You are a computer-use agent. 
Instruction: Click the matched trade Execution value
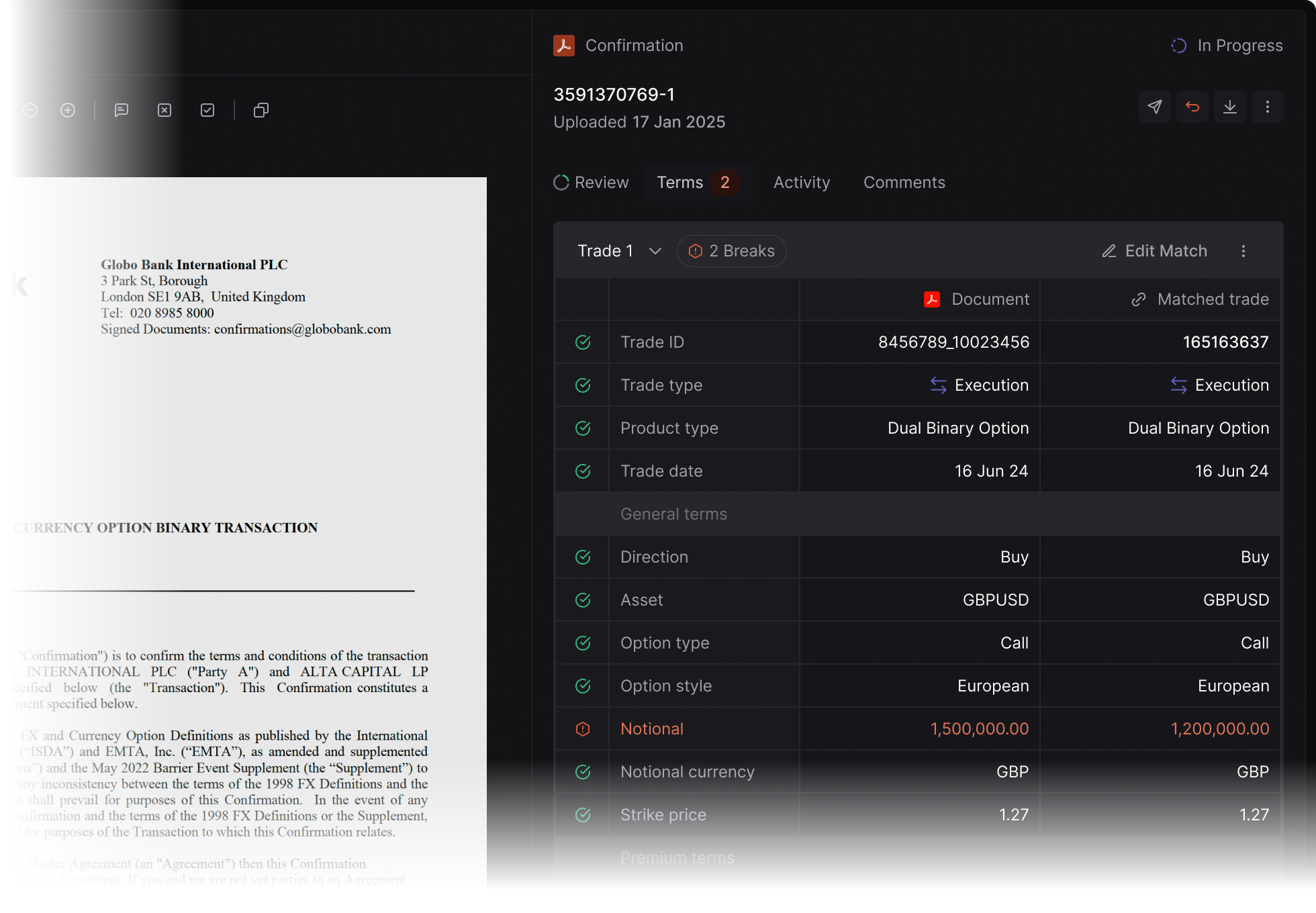pos(1220,385)
